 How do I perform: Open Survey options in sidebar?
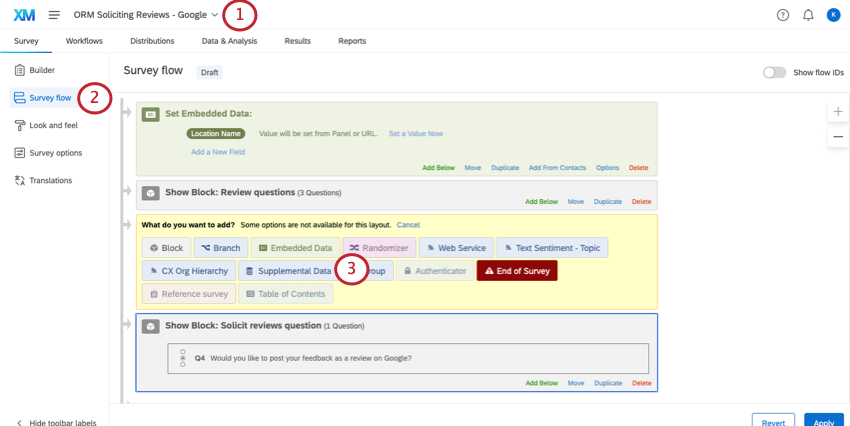tap(49, 153)
